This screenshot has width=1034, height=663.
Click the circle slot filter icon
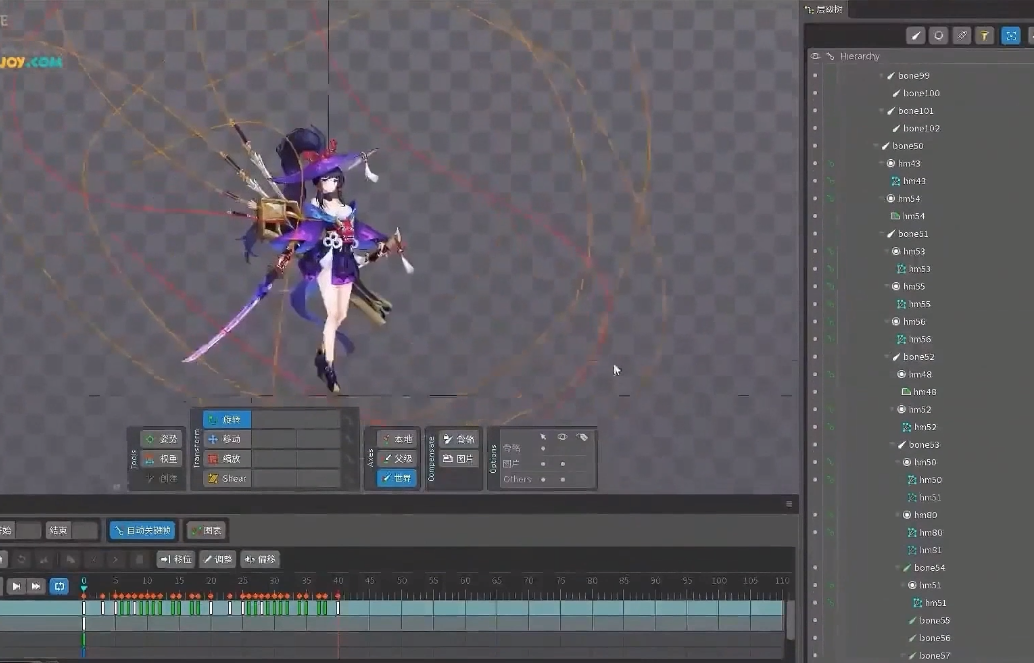tap(939, 36)
